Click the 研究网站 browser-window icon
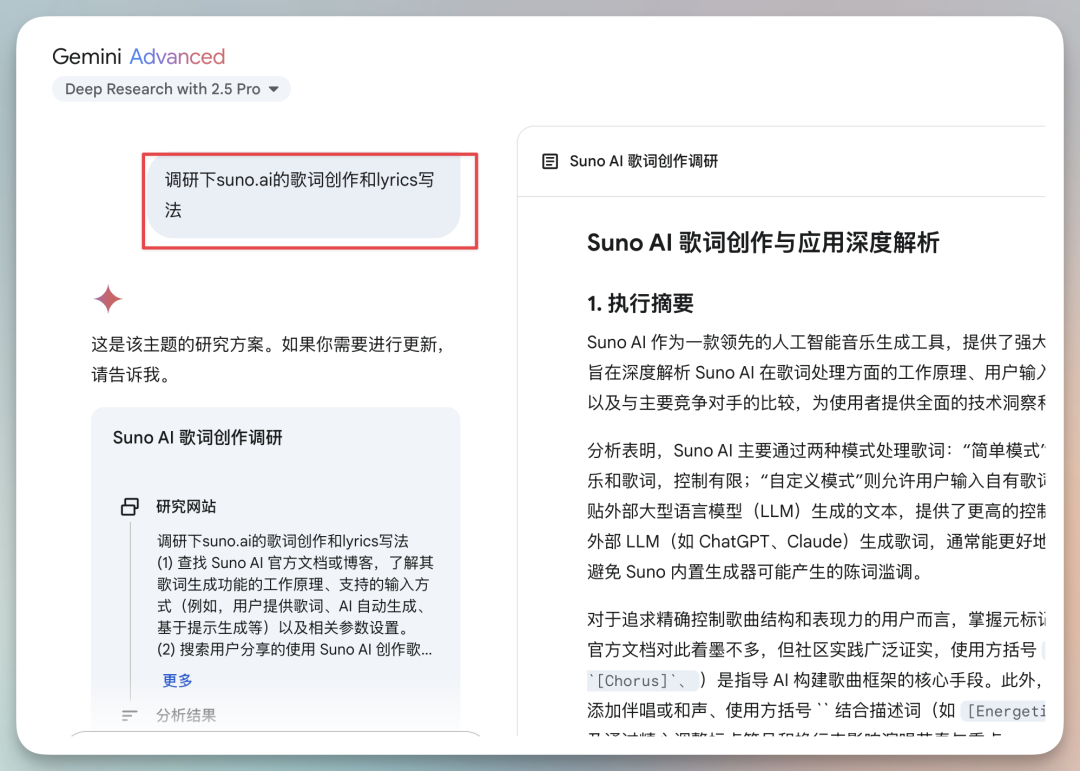1080x771 pixels. pyautogui.click(x=129, y=506)
